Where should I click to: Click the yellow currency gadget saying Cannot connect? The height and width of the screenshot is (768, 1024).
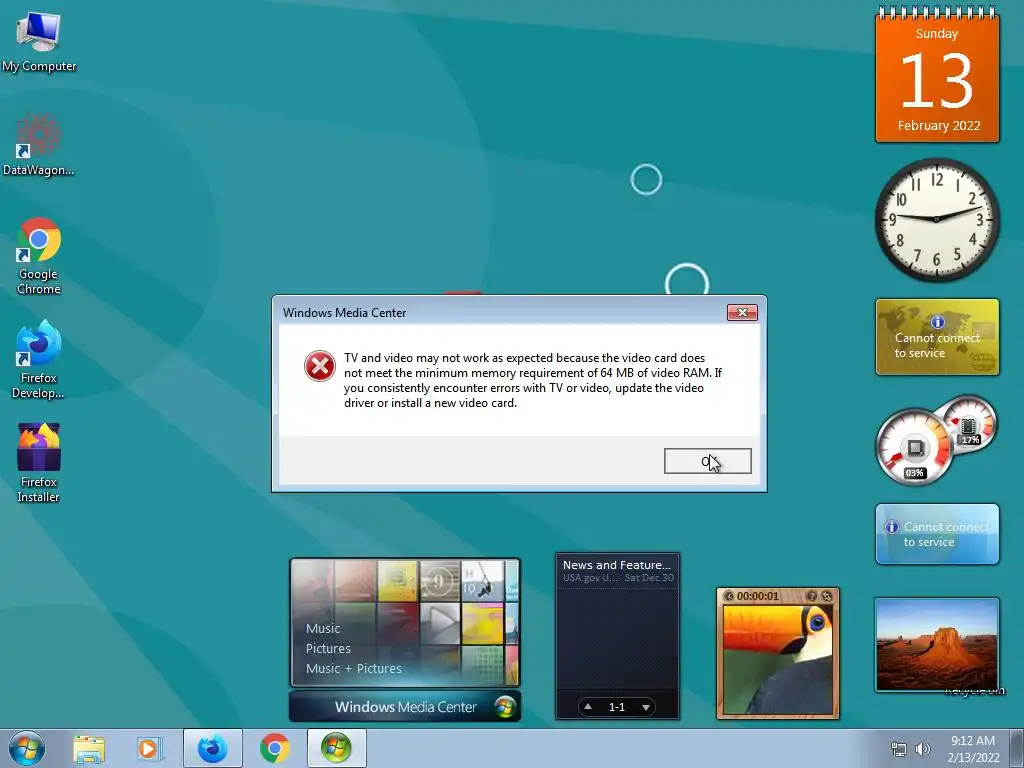coord(937,337)
